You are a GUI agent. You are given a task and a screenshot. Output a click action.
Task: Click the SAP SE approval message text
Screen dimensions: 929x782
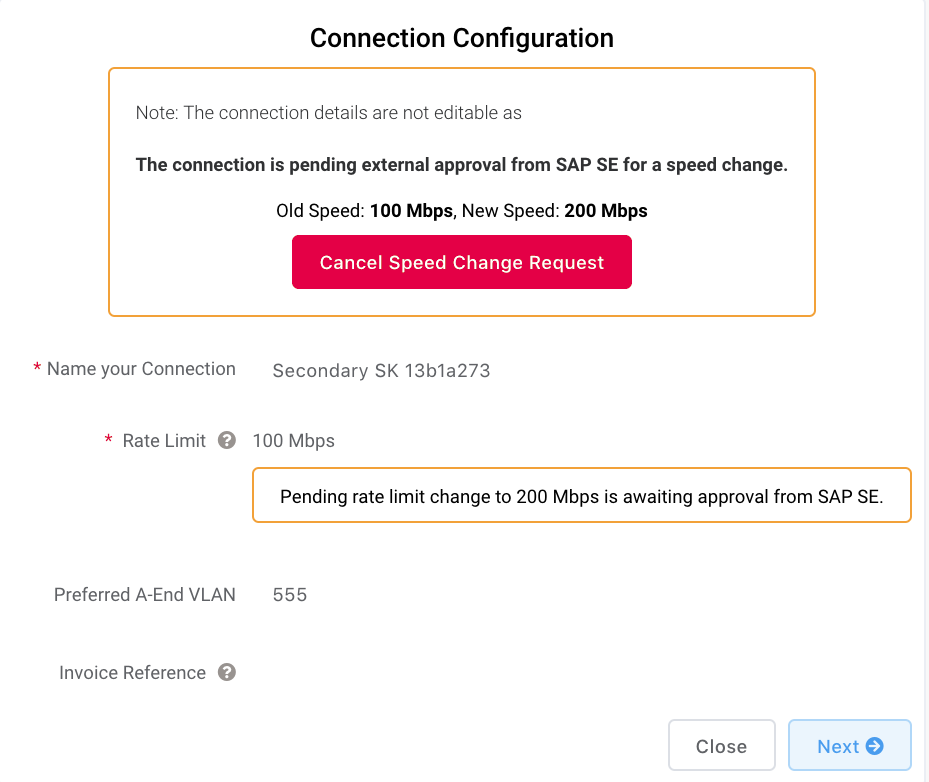pyautogui.click(x=461, y=164)
